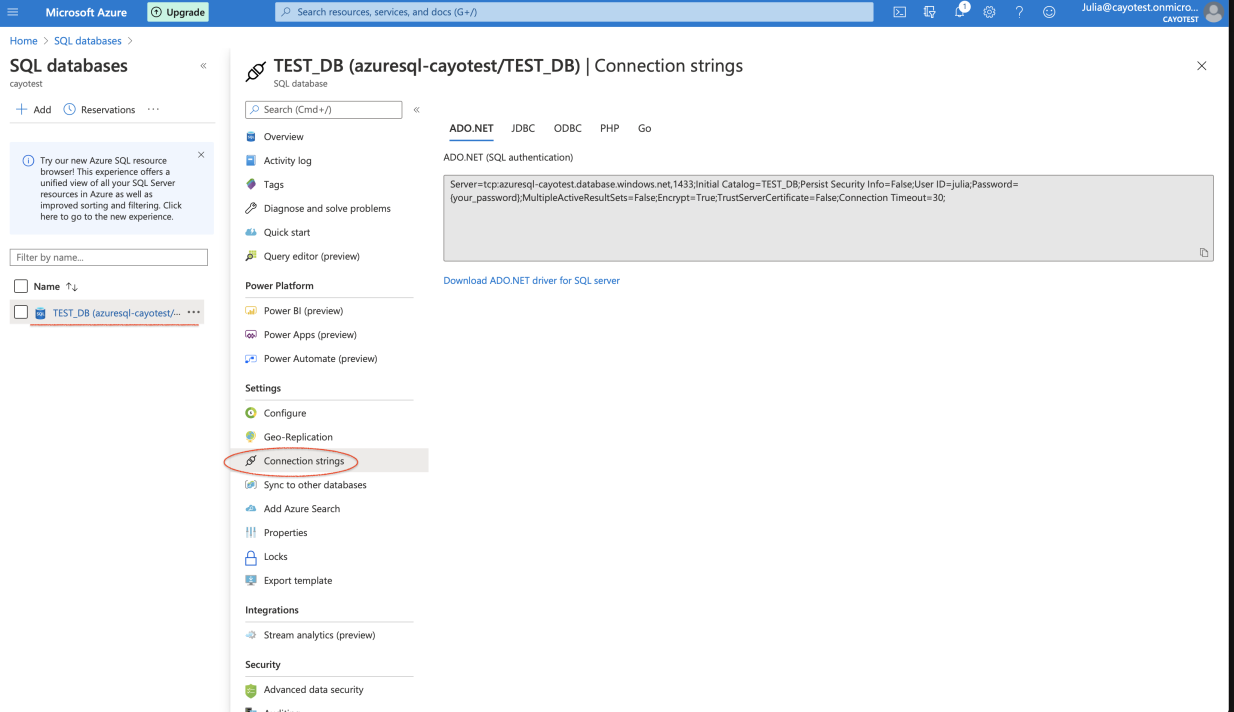The width and height of the screenshot is (1234, 712).
Task: Open the directory and subscription filter icon
Action: click(929, 12)
